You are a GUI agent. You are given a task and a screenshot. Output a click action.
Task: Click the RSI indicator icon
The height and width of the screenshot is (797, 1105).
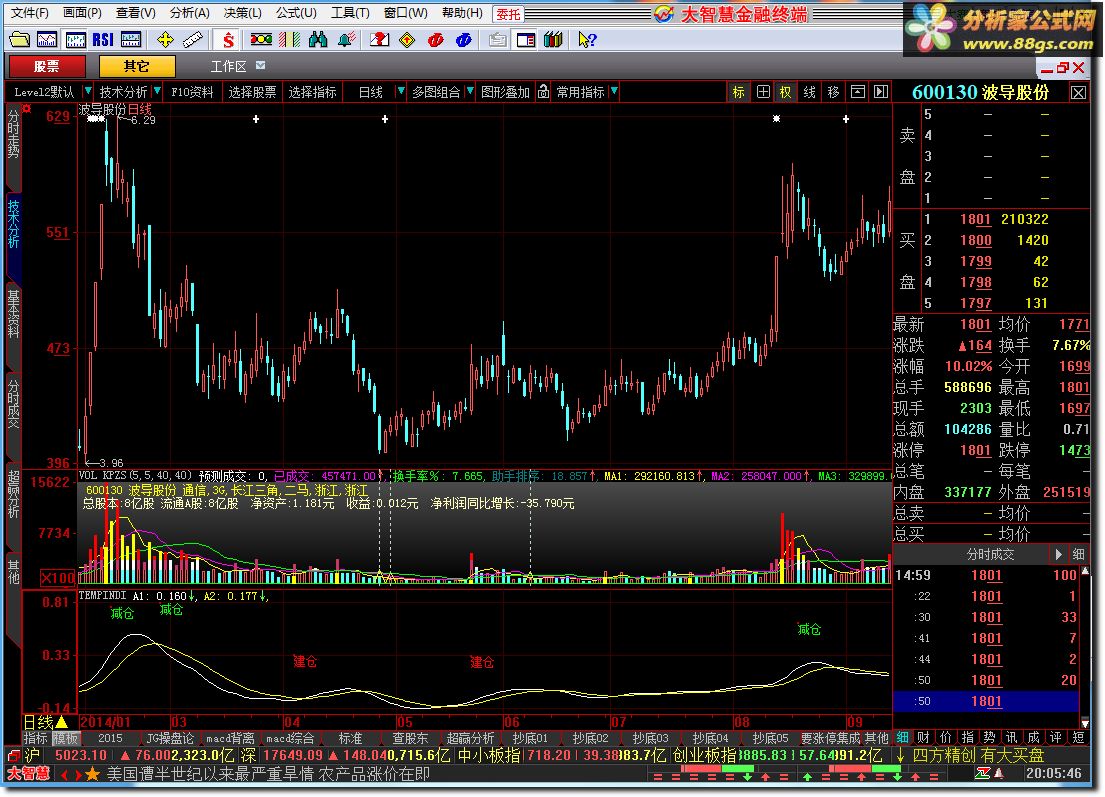[103, 40]
